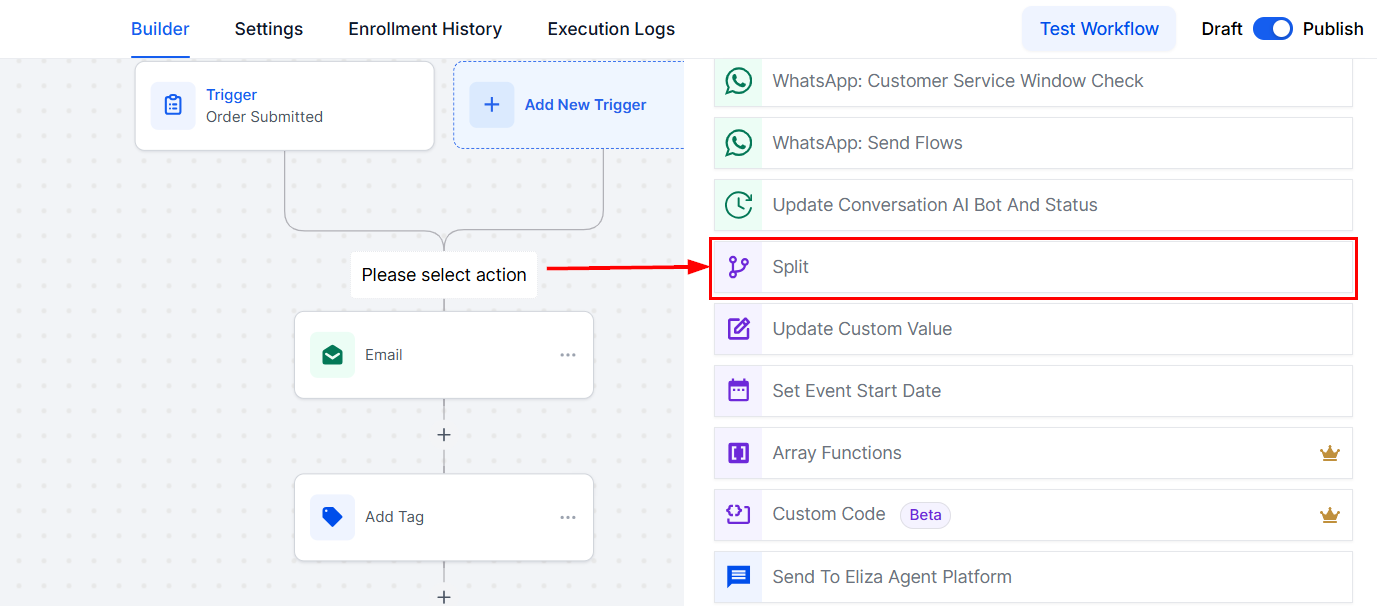Click the Update Custom Value pencil icon

(739, 329)
